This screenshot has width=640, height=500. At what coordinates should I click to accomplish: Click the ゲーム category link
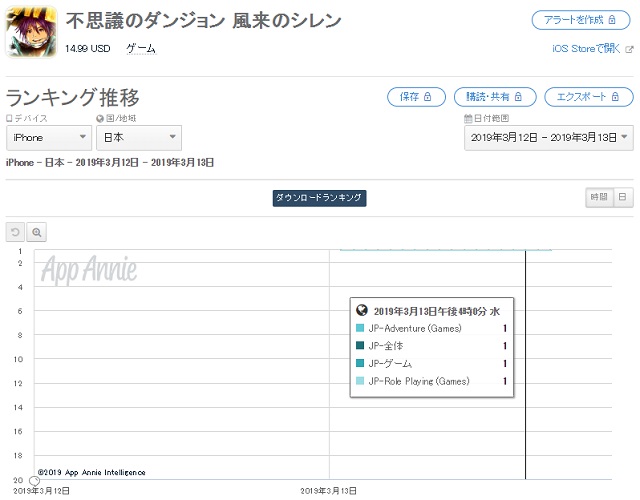pos(141,49)
